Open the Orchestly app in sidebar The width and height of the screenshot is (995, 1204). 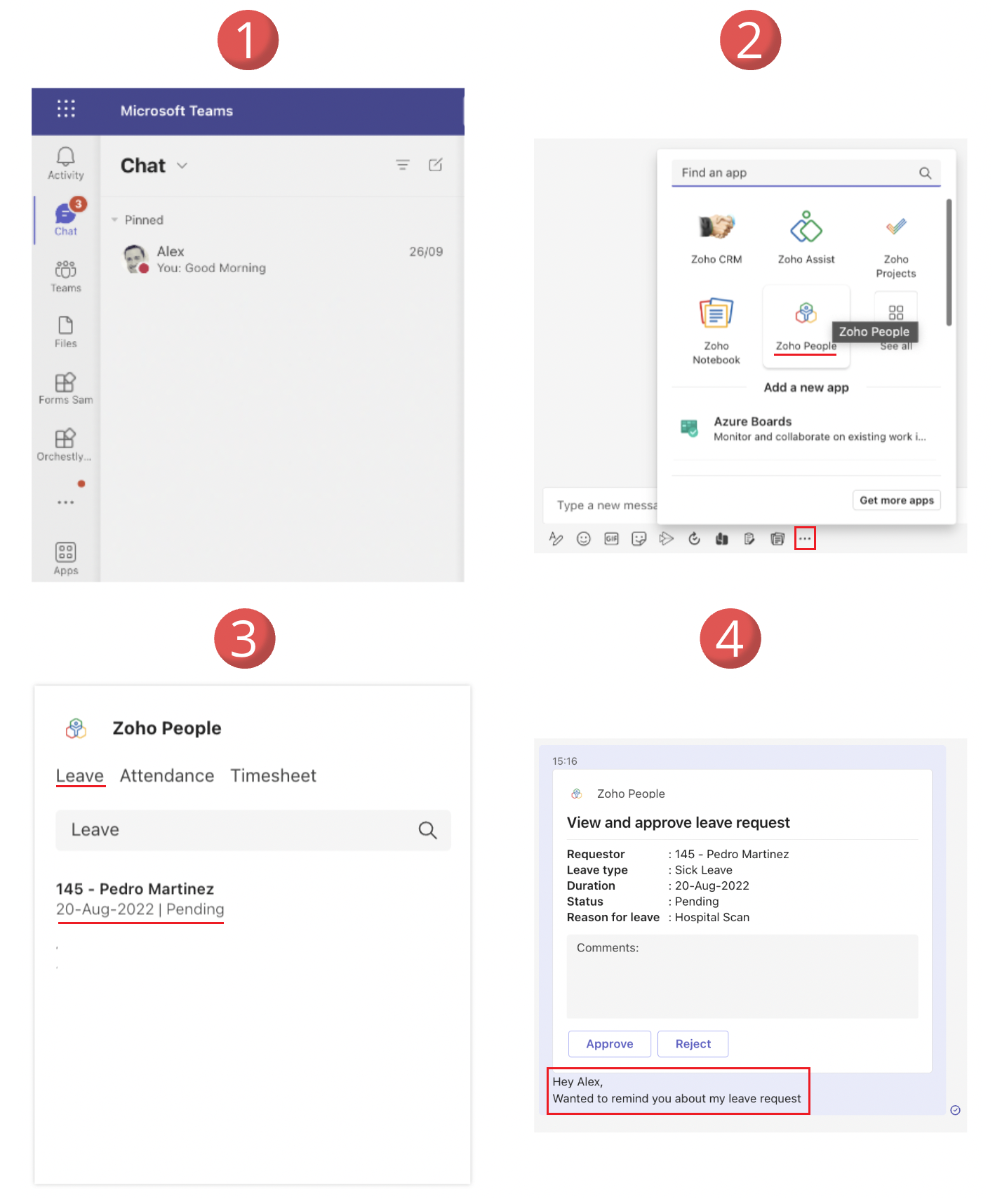point(65,445)
